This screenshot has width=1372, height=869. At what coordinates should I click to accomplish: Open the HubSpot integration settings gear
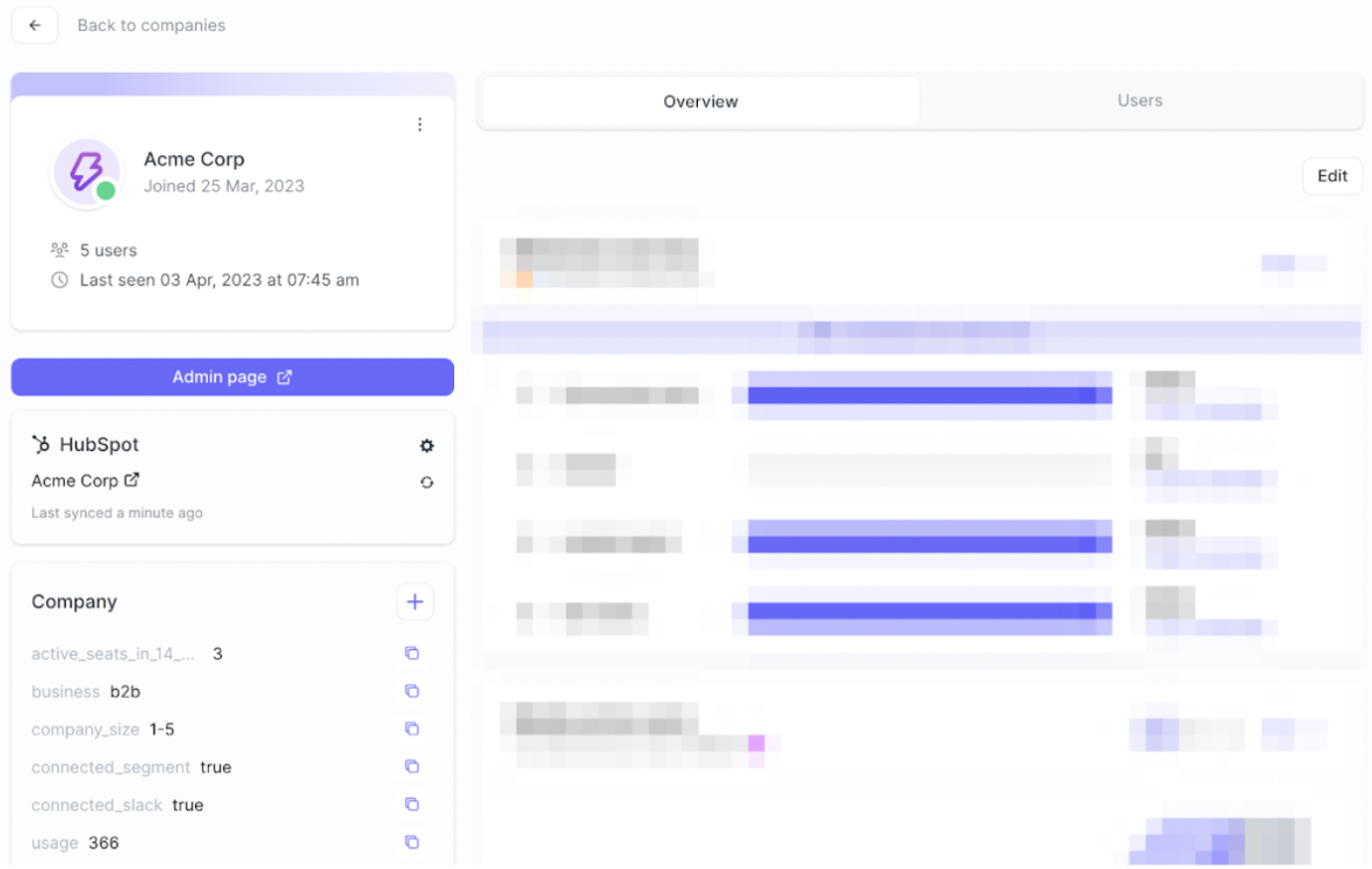tap(426, 445)
